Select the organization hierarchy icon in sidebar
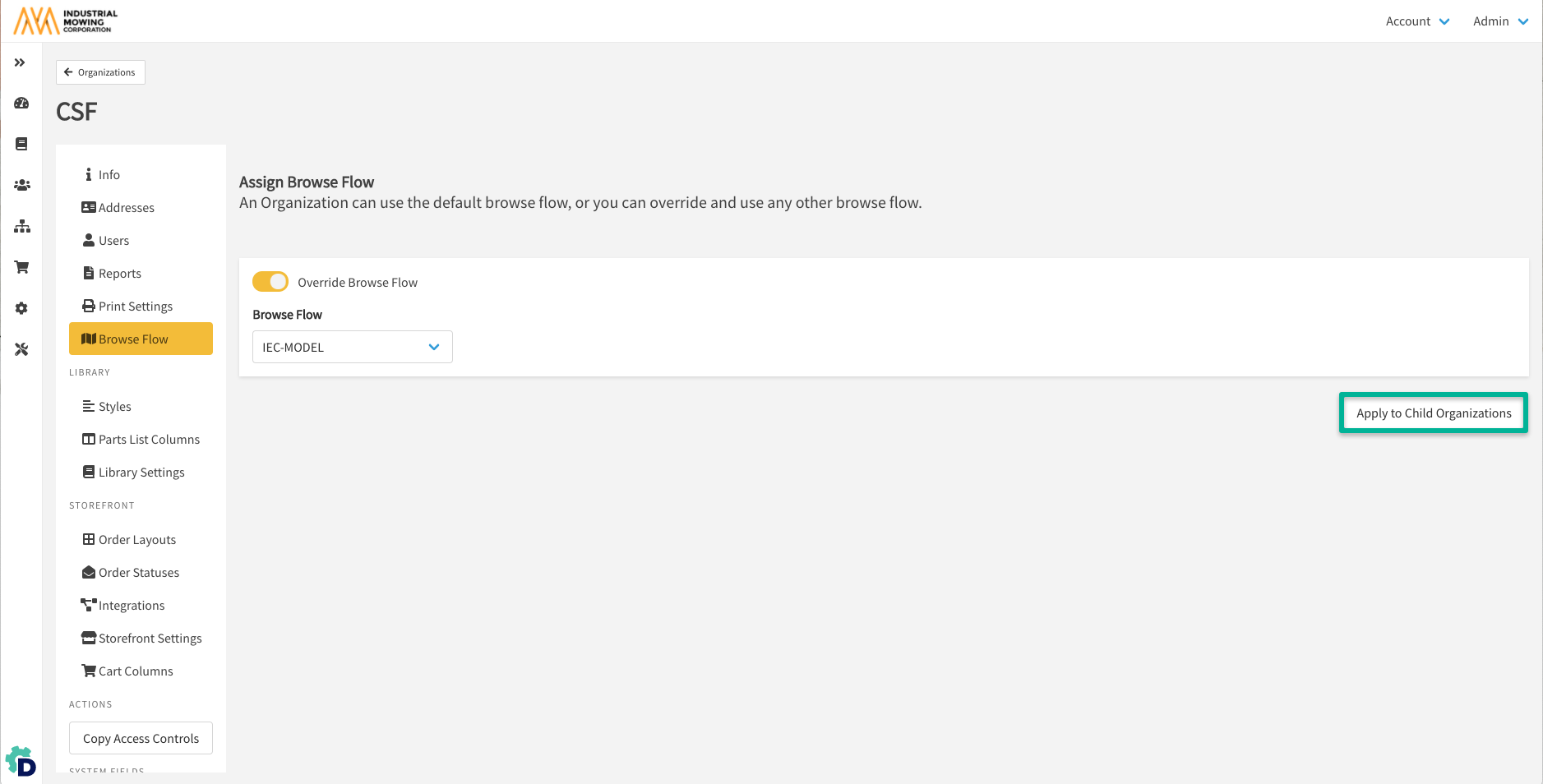Viewport: 1543px width, 784px height. [21, 226]
